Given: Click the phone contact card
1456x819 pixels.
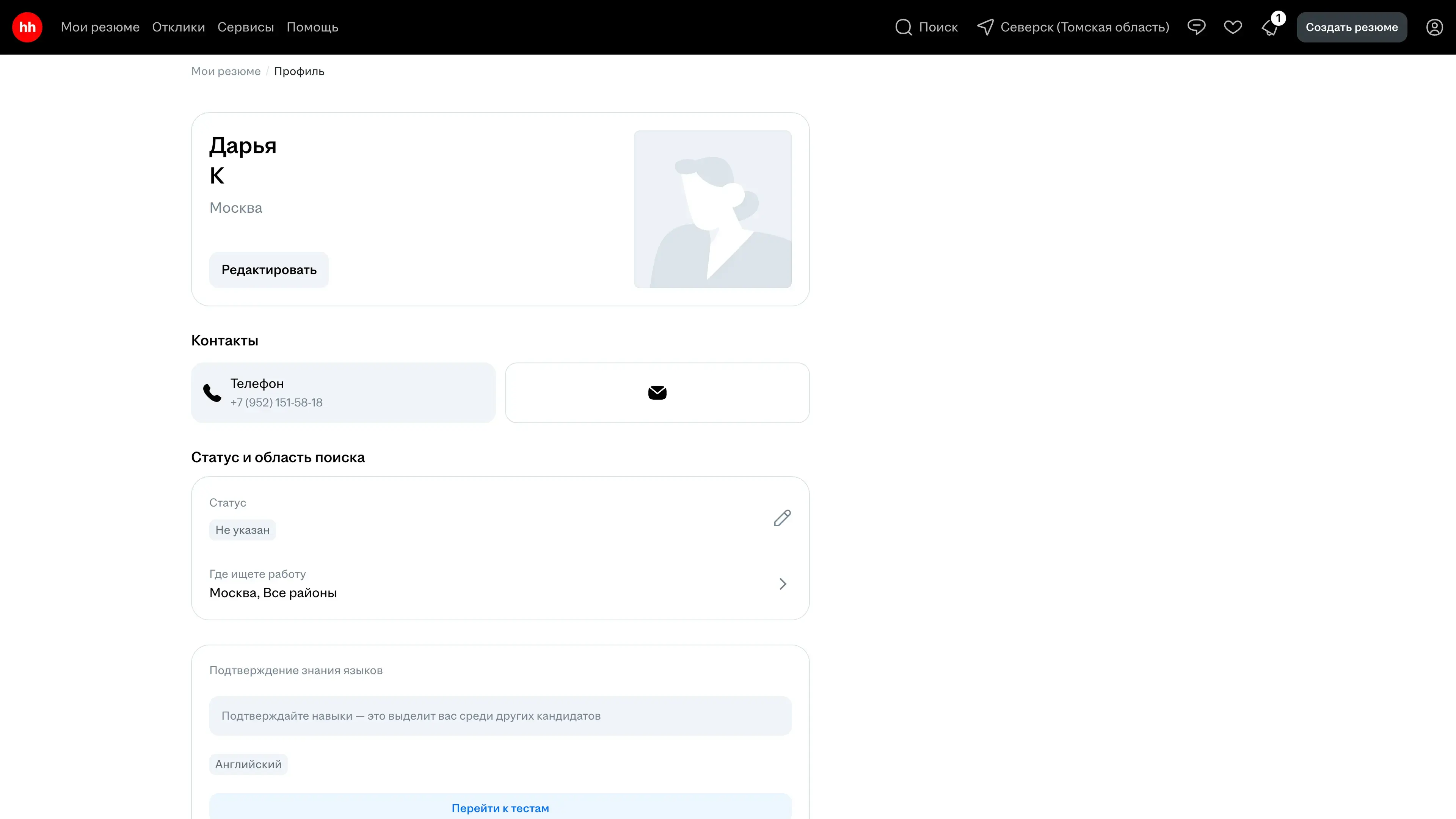Looking at the screenshot, I should point(343,392).
